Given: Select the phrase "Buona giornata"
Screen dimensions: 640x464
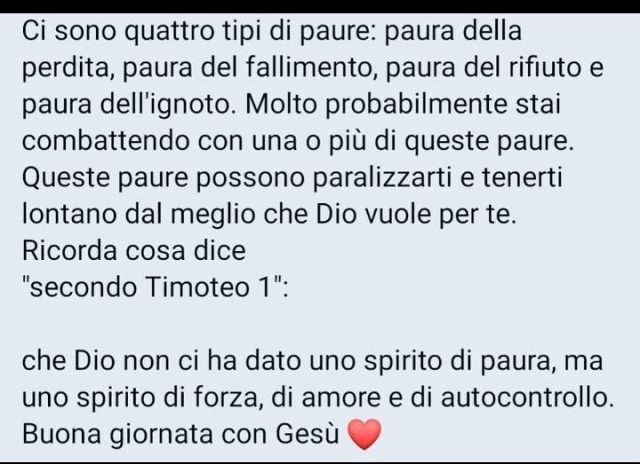Looking at the screenshot, I should click(x=118, y=434).
